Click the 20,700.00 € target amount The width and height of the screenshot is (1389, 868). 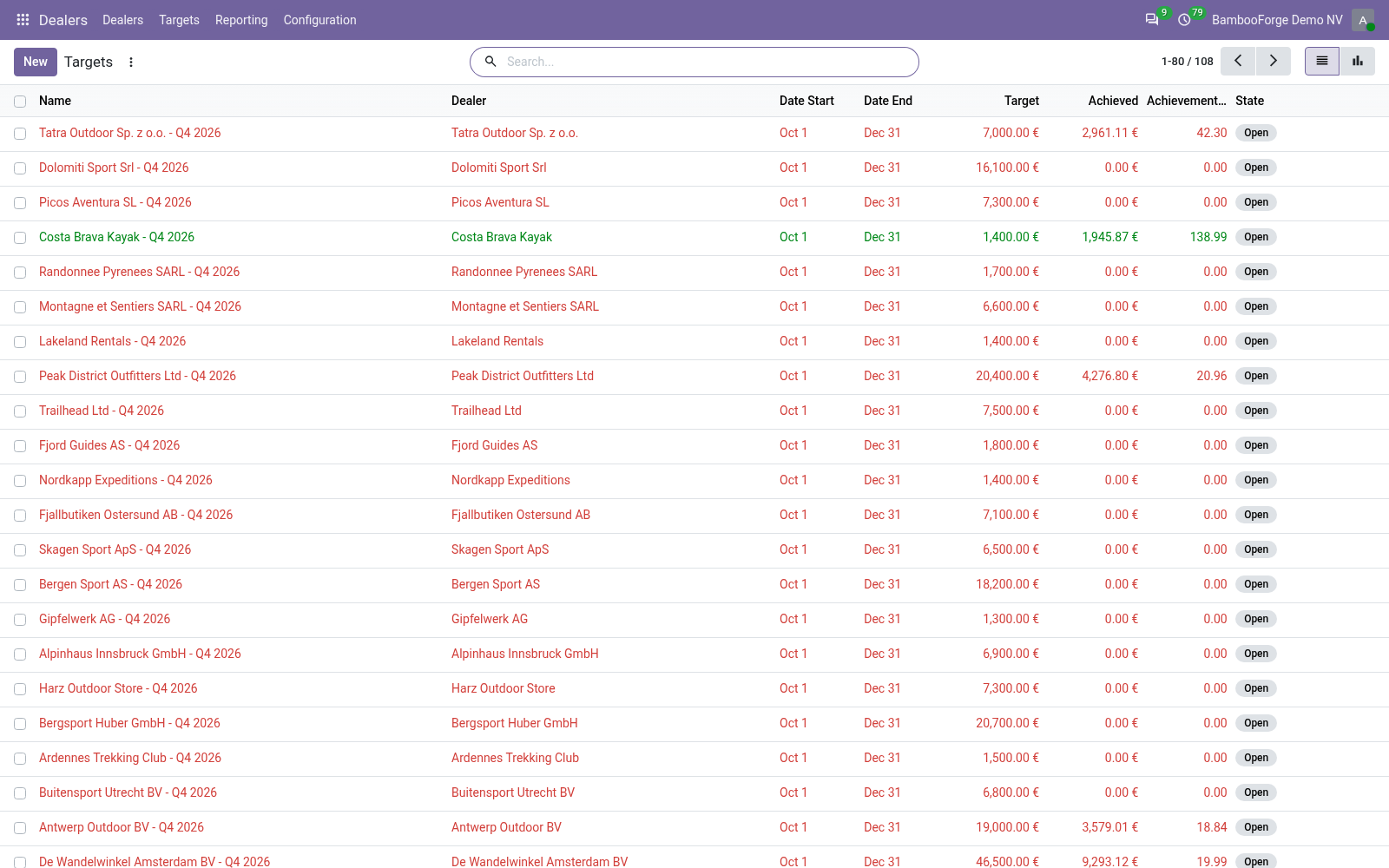pos(1007,723)
